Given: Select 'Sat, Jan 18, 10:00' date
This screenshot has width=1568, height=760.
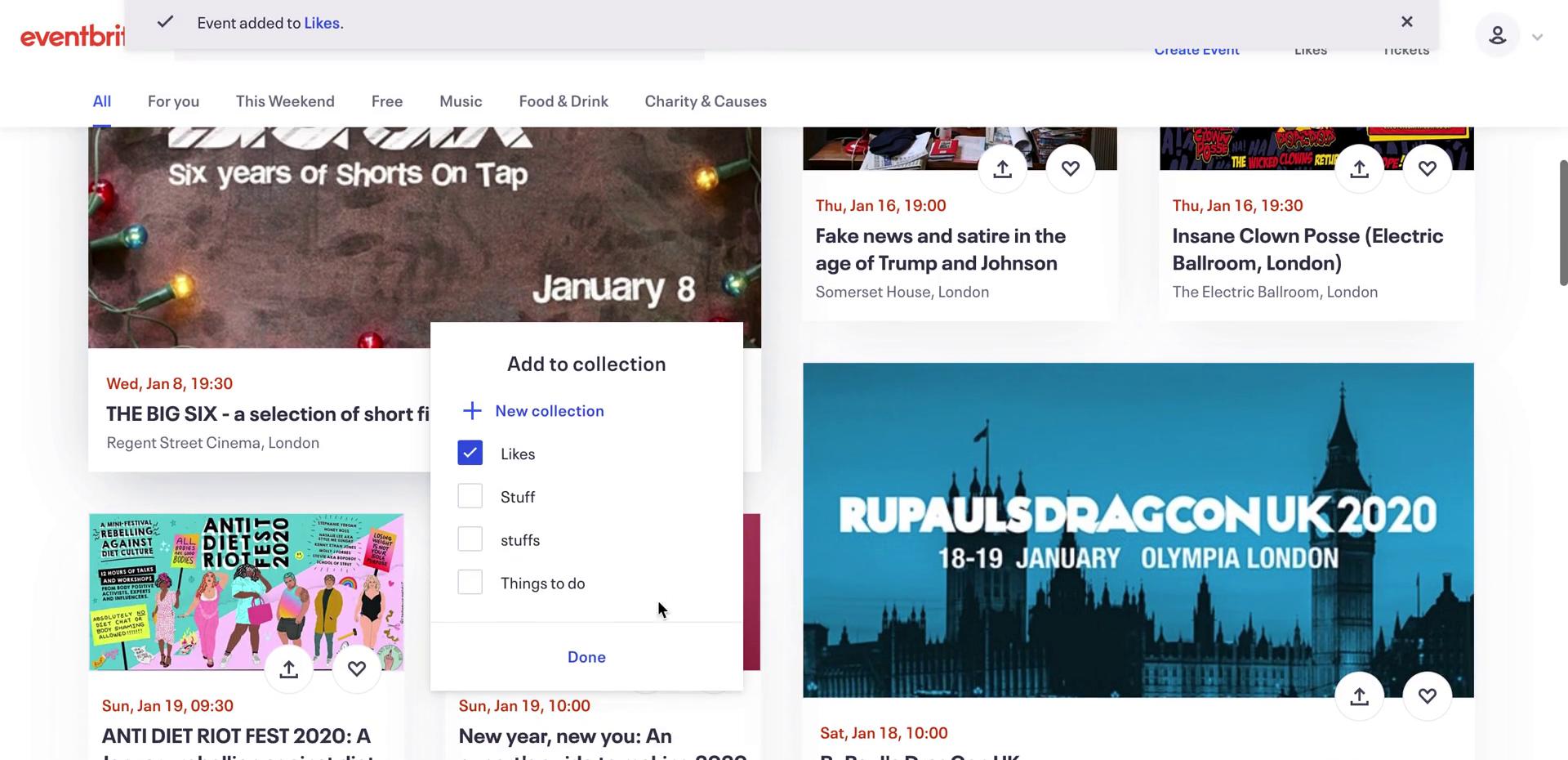Looking at the screenshot, I should tap(884, 733).
